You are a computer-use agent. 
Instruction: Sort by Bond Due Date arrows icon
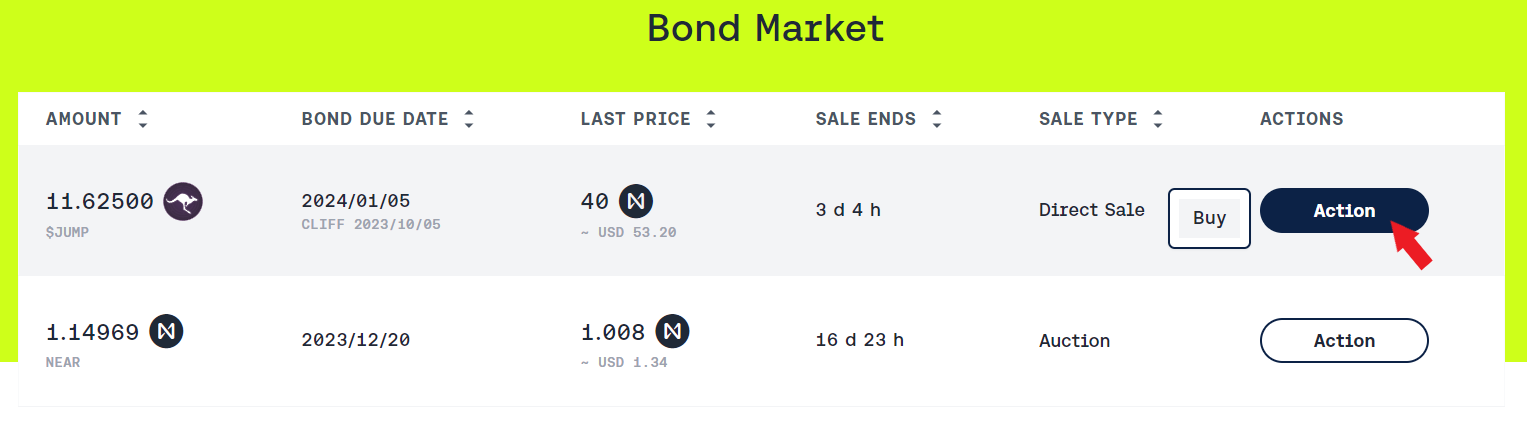pos(469,119)
